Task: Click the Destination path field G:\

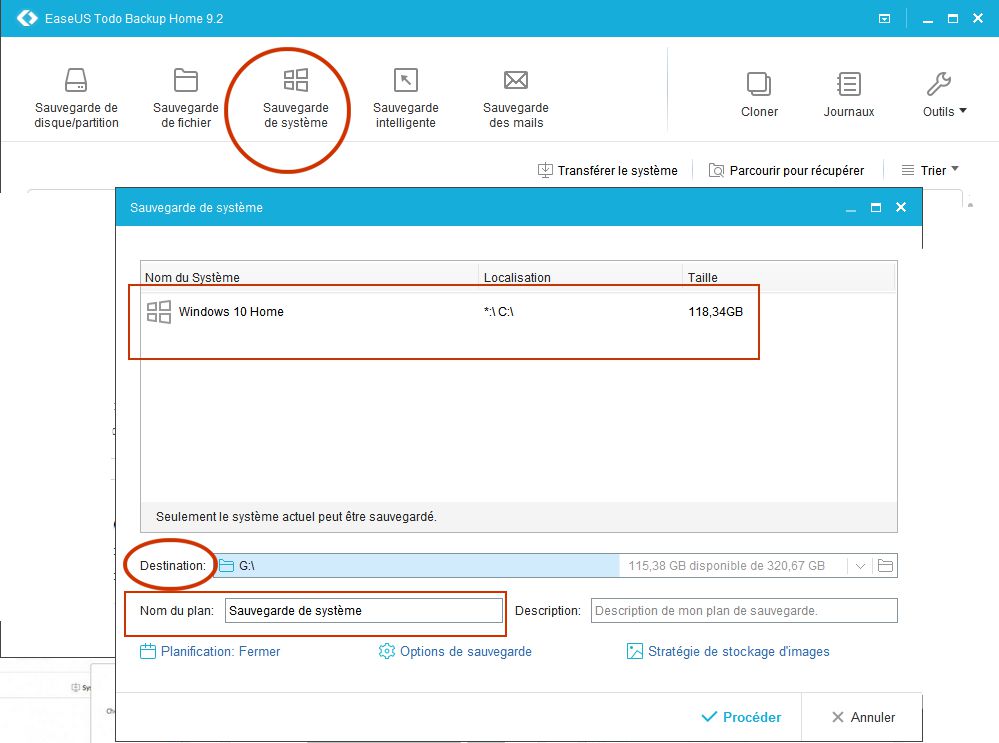Action: pos(417,566)
